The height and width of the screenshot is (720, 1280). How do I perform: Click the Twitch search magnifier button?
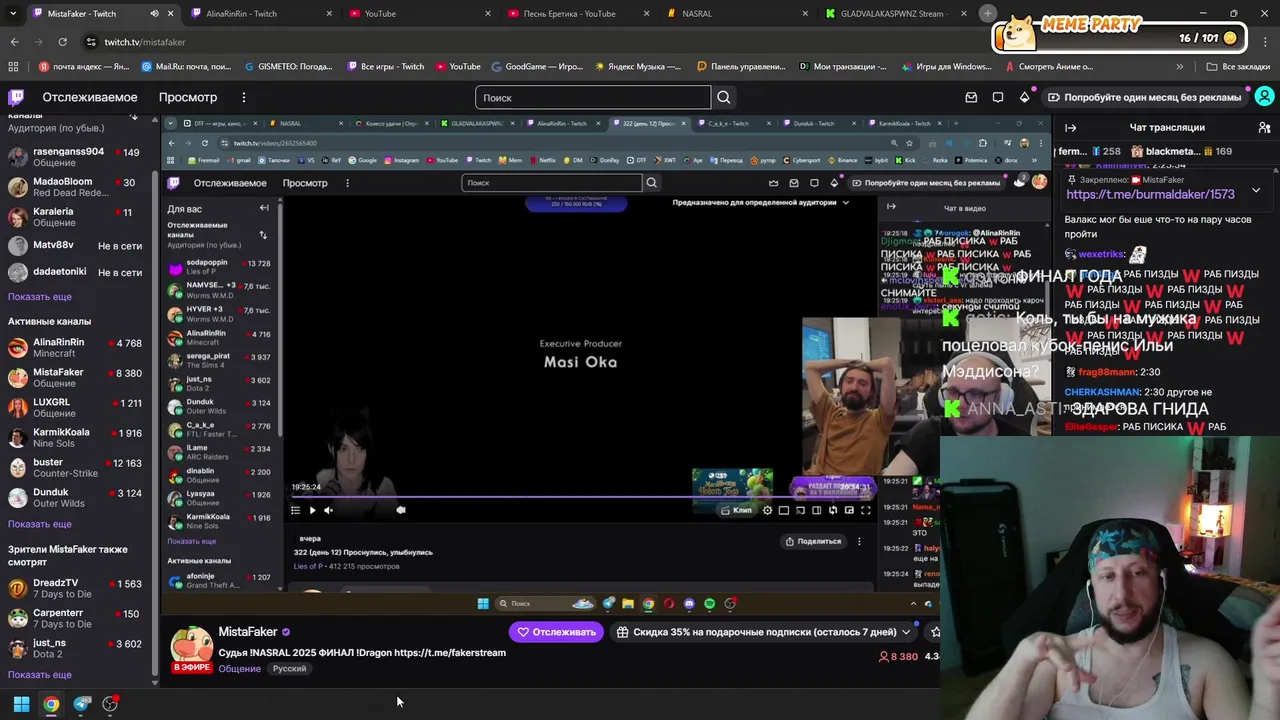pos(724,97)
